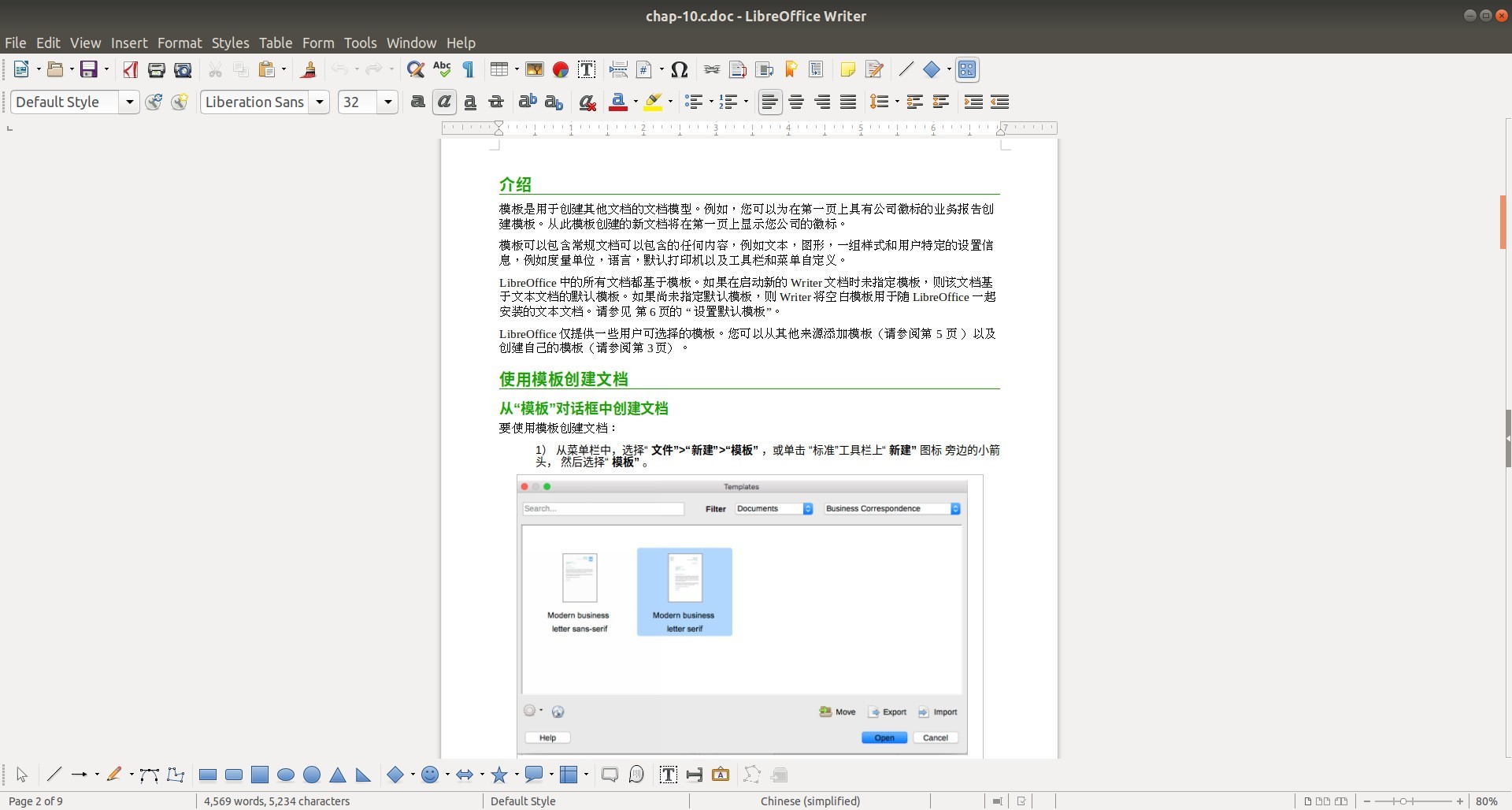Click the Insert Line icon
Image resolution: width=1512 pixels, height=810 pixels.
pyautogui.click(x=906, y=70)
